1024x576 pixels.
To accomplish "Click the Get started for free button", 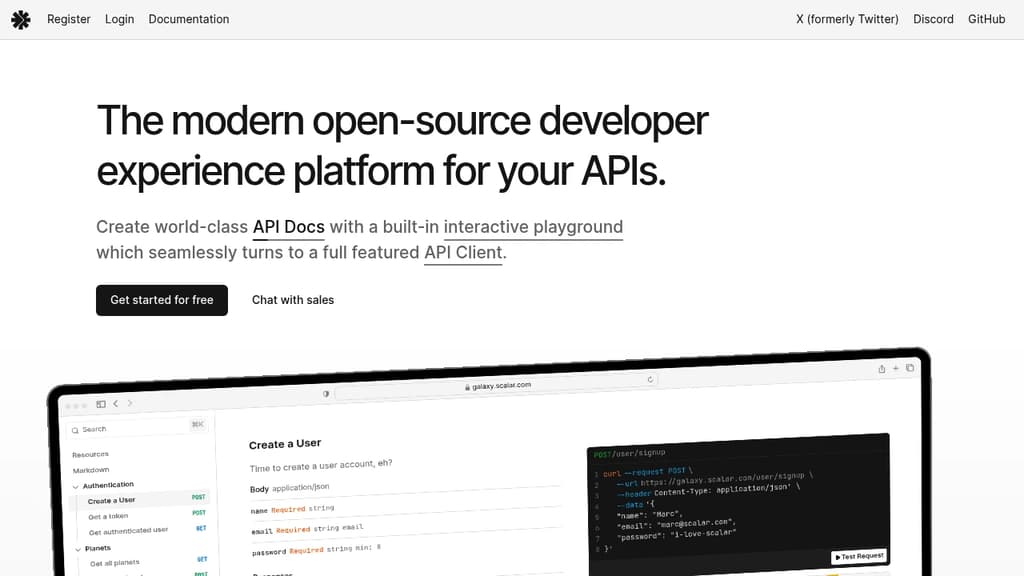I will point(161,300).
